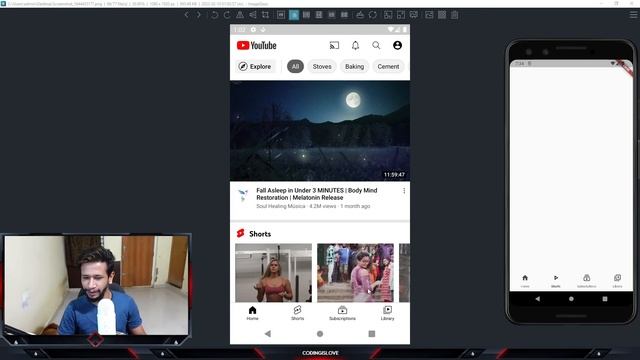Click the cast to device icon

[x=334, y=45]
